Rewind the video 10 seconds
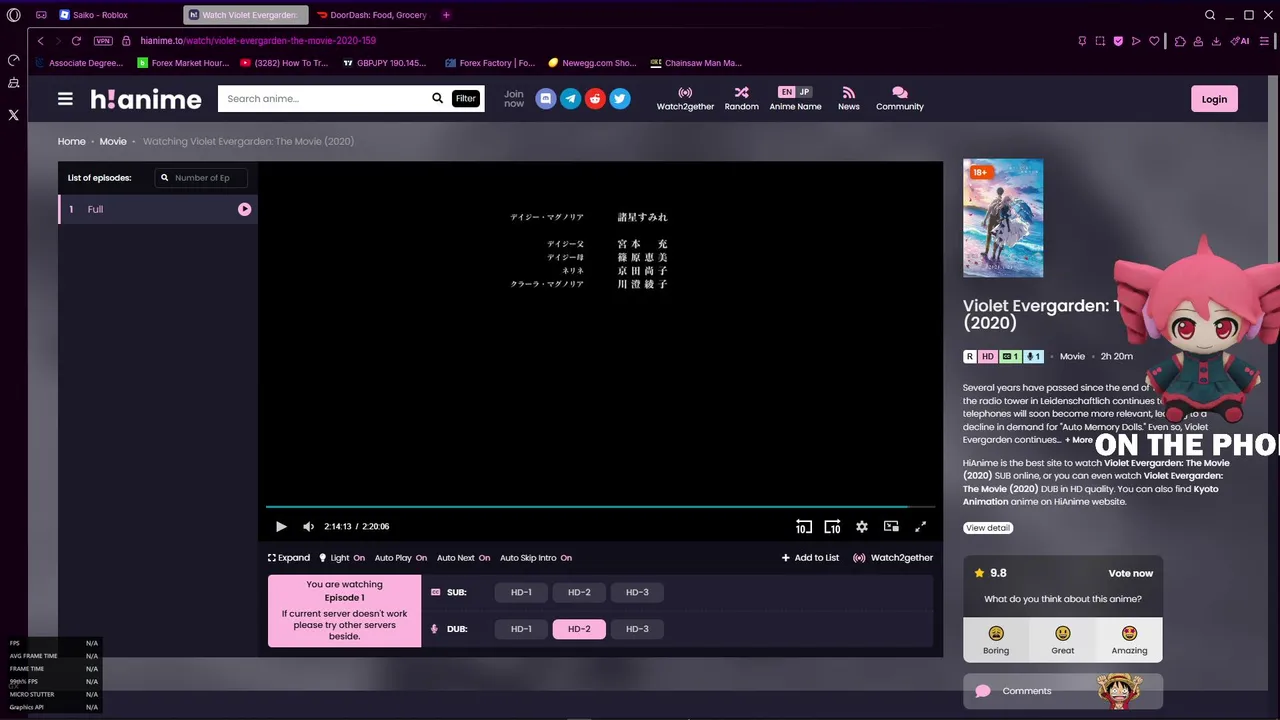Image resolution: width=1280 pixels, height=720 pixels. click(803, 527)
